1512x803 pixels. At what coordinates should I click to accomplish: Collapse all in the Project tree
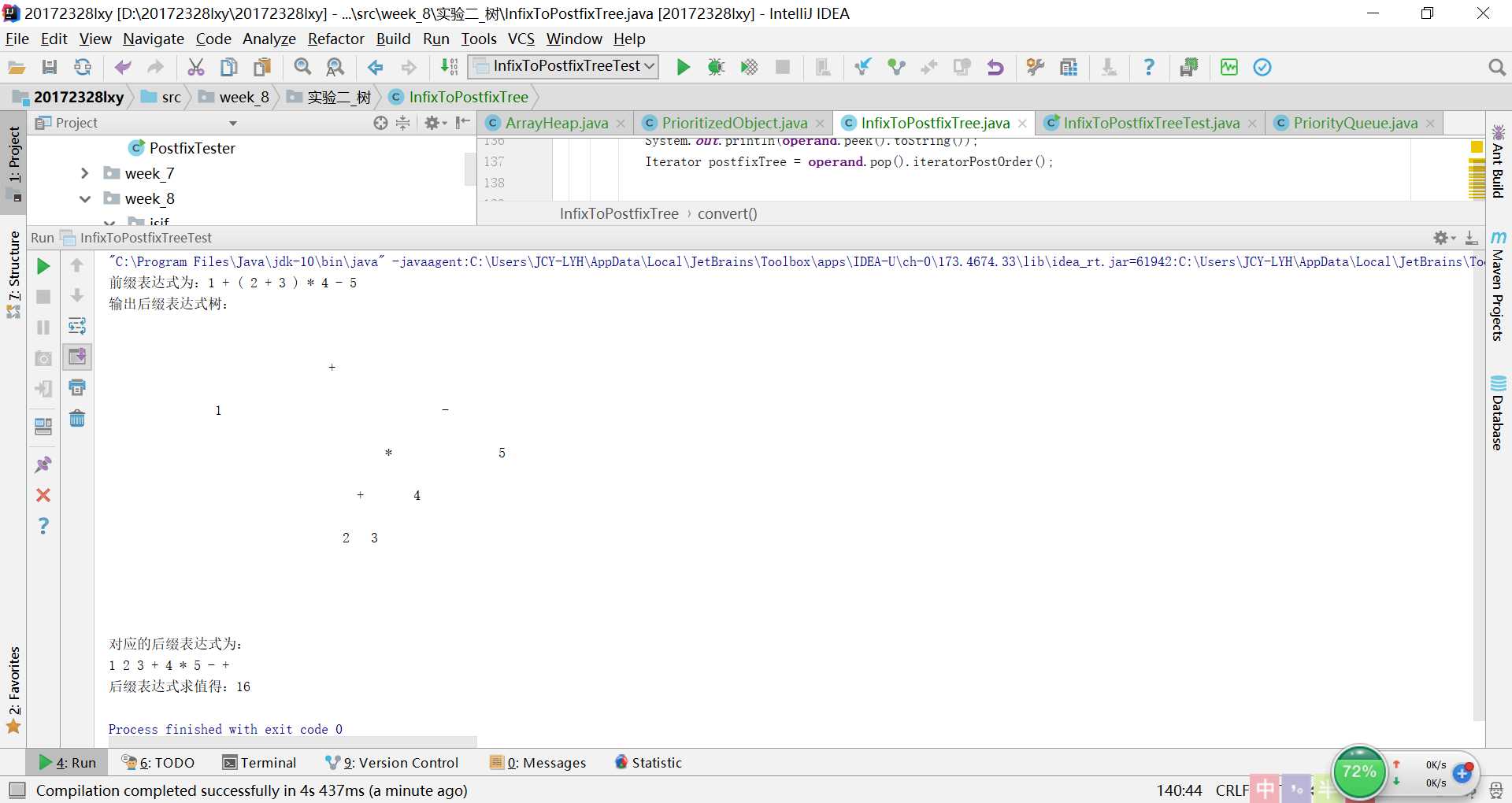tap(403, 123)
